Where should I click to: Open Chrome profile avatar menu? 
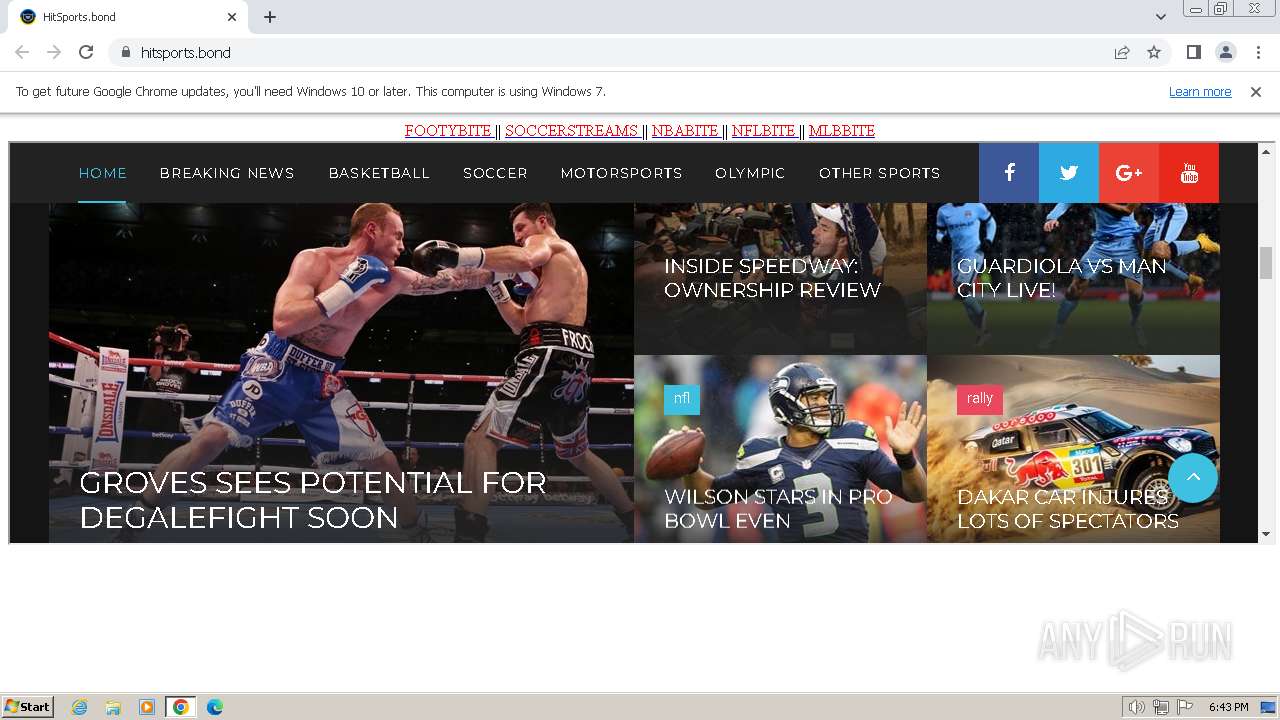click(1225, 52)
